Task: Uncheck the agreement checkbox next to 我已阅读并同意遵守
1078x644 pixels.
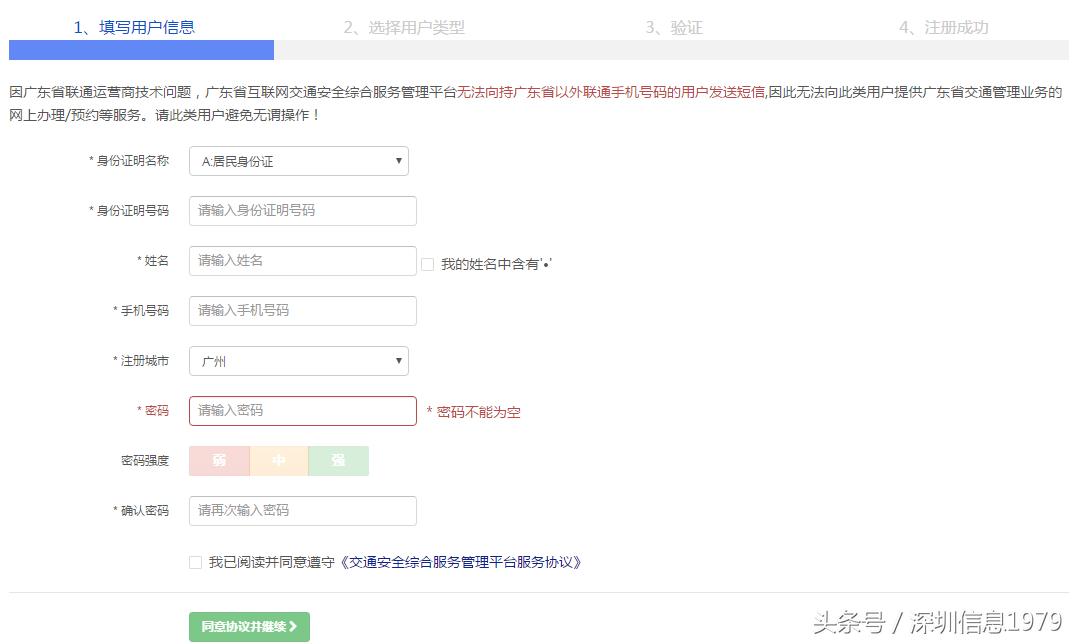Action: 195,562
